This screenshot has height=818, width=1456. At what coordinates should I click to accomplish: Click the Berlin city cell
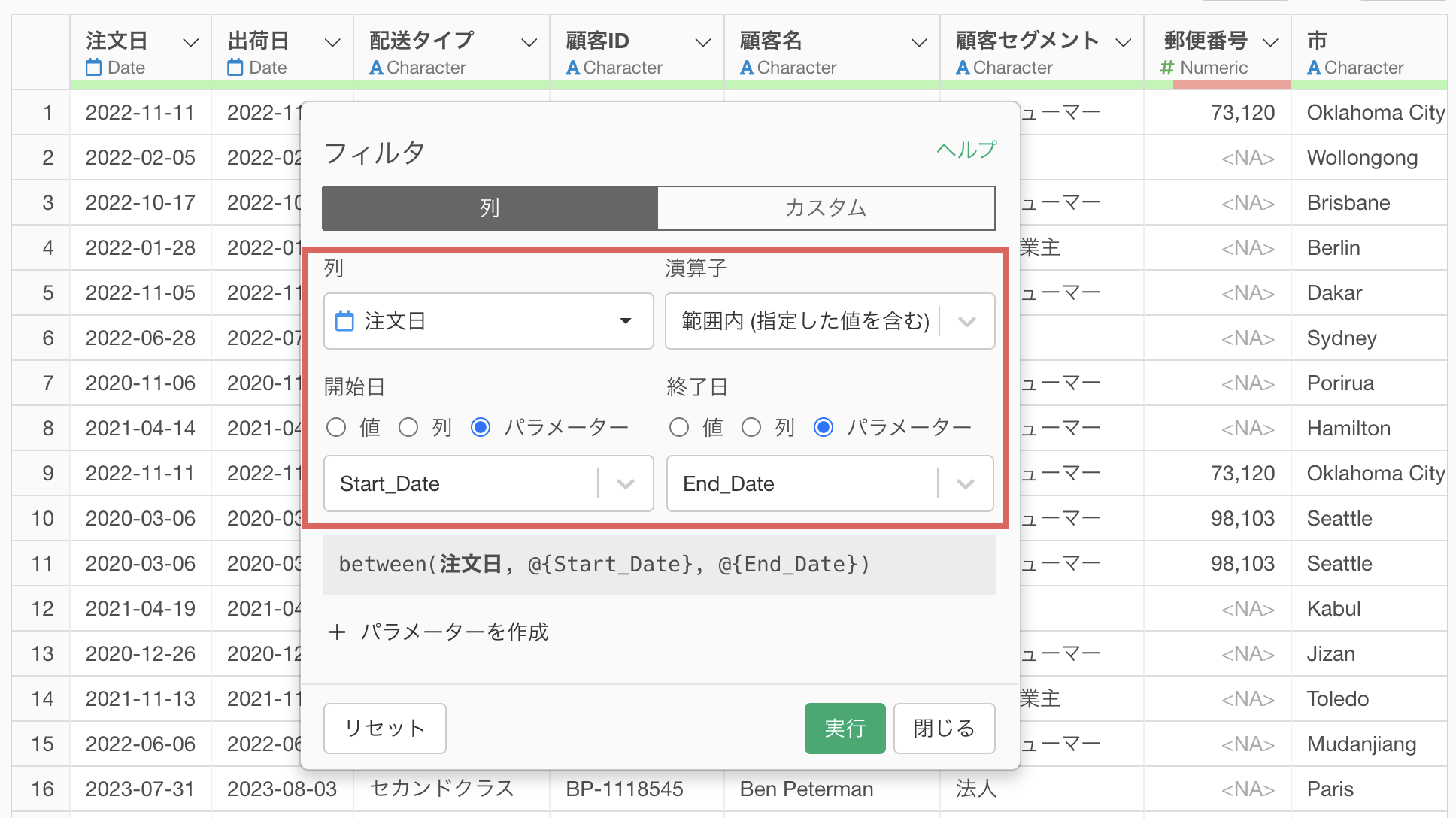click(1369, 248)
